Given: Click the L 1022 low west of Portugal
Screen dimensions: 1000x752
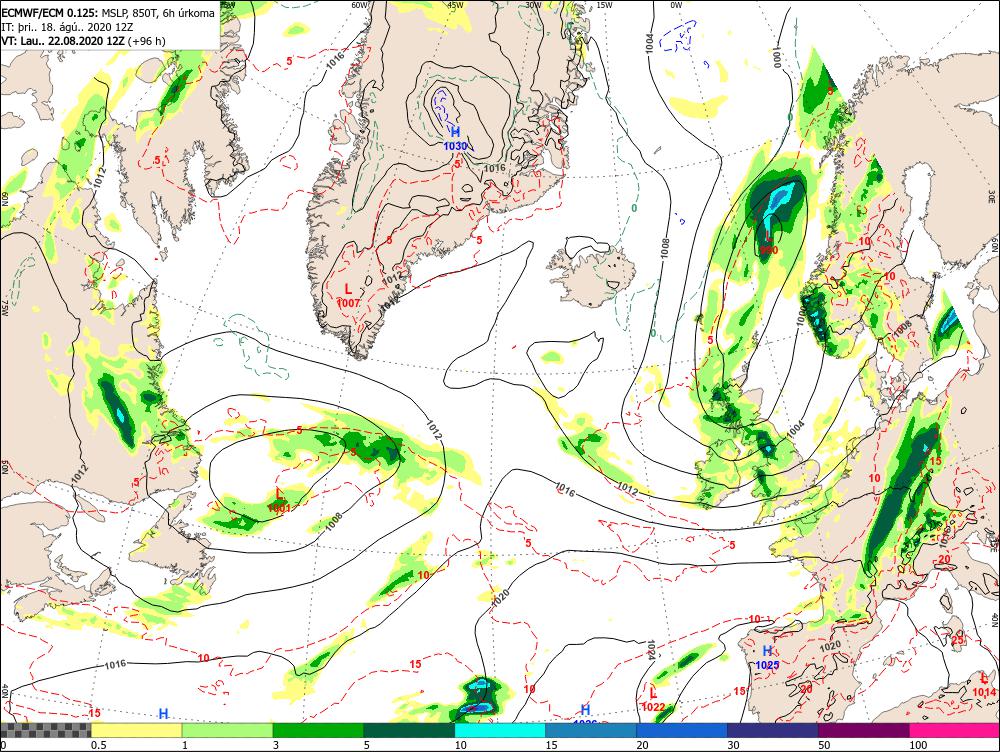Looking at the screenshot, I should point(653,700).
